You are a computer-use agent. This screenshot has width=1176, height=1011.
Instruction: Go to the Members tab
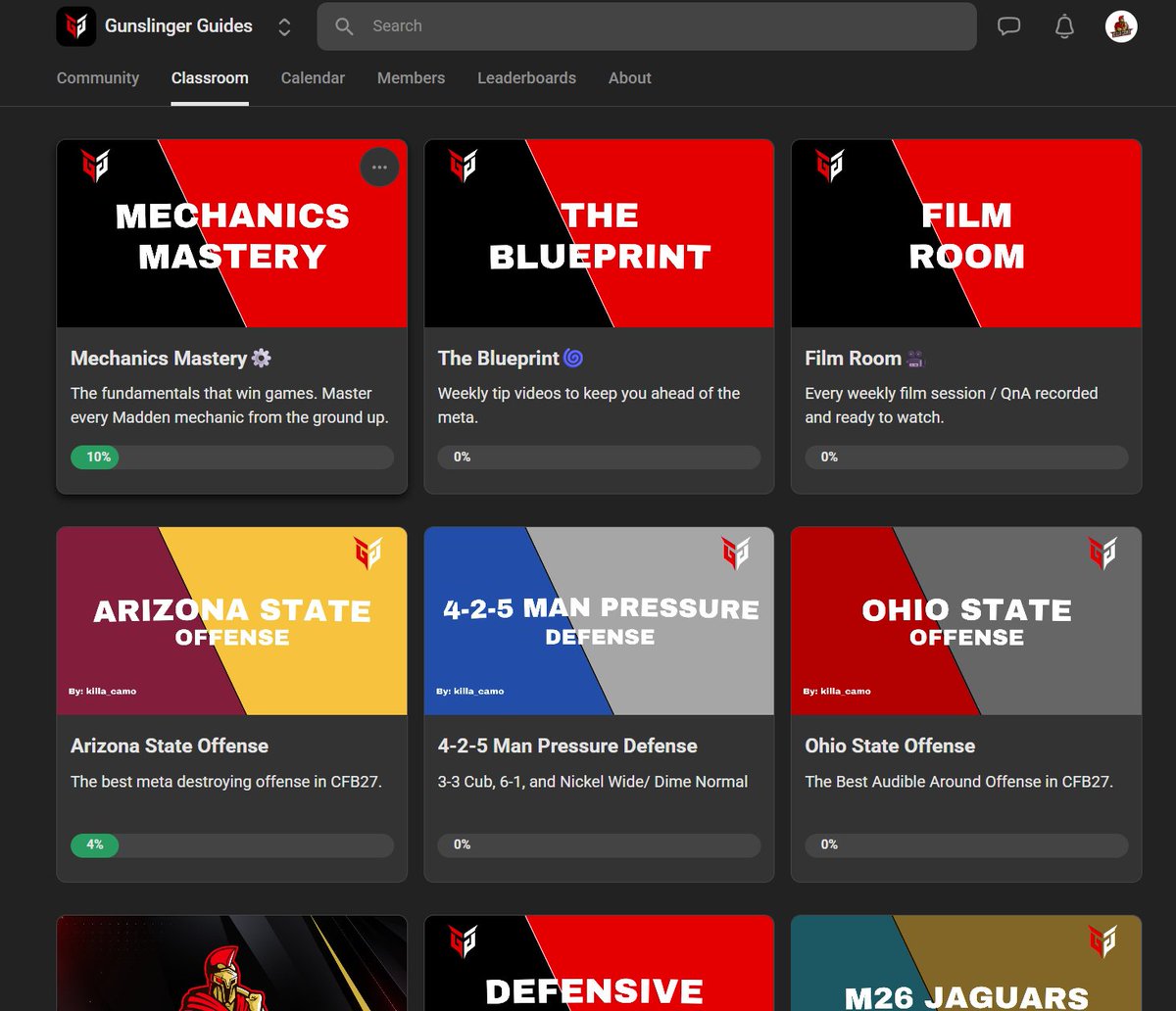411,78
